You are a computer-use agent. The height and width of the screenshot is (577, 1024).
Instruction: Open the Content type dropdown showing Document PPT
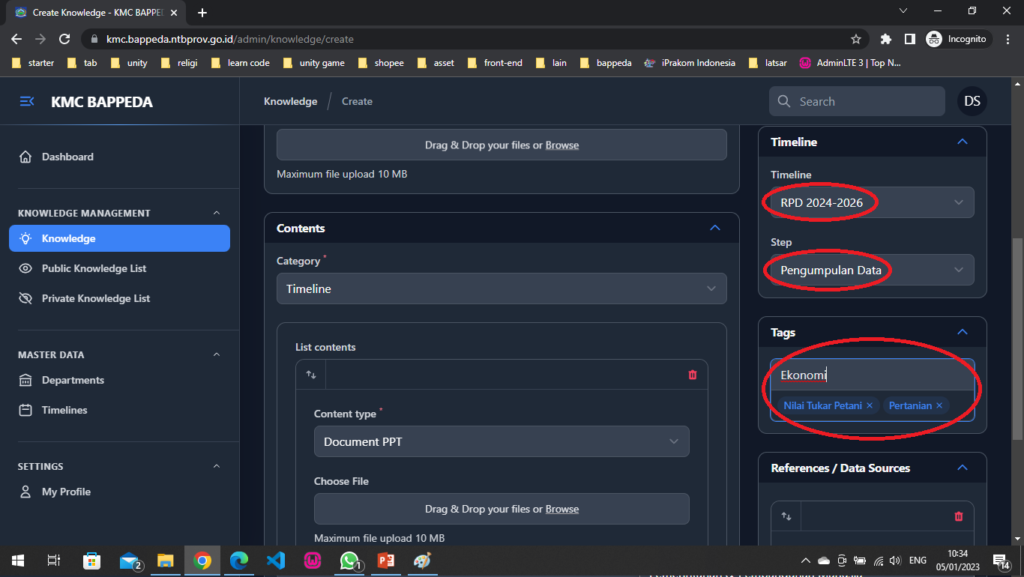click(x=501, y=441)
